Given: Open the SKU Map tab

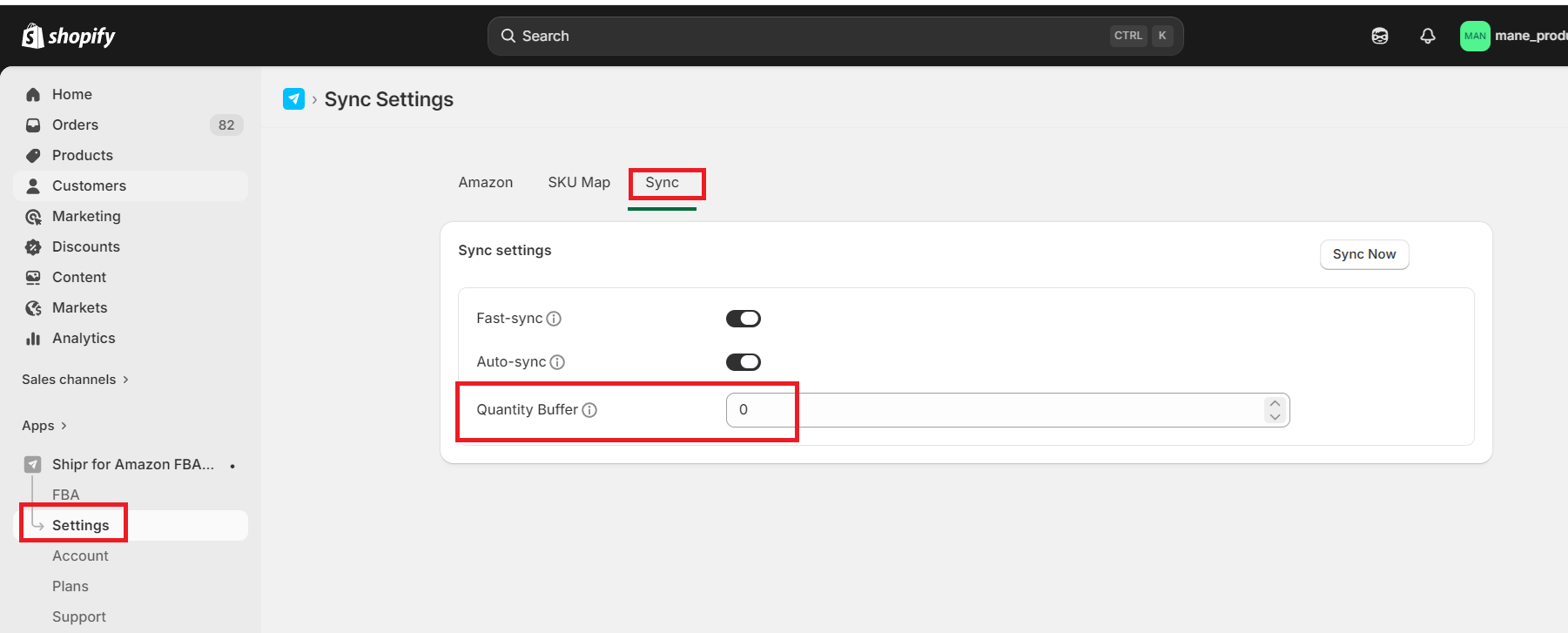Looking at the screenshot, I should (579, 183).
